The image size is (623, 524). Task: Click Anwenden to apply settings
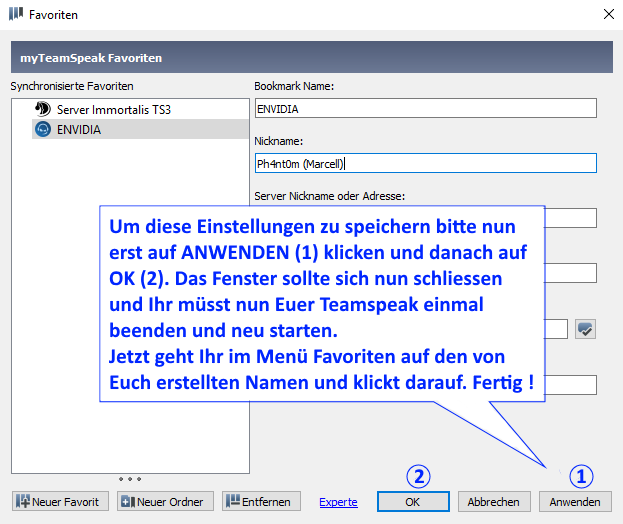(574, 501)
